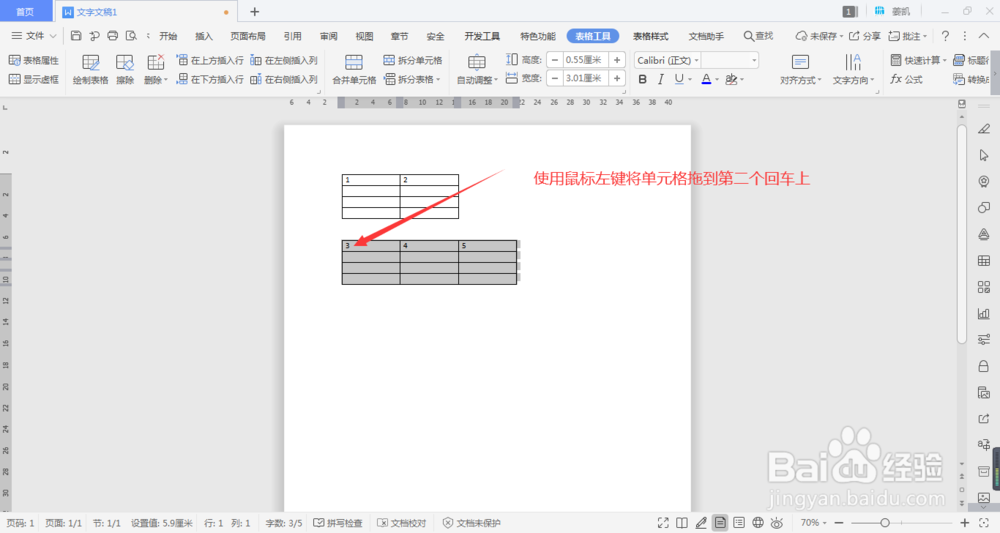The image size is (1000, 533).
Task: Click the 查找 search button
Action: 758,36
